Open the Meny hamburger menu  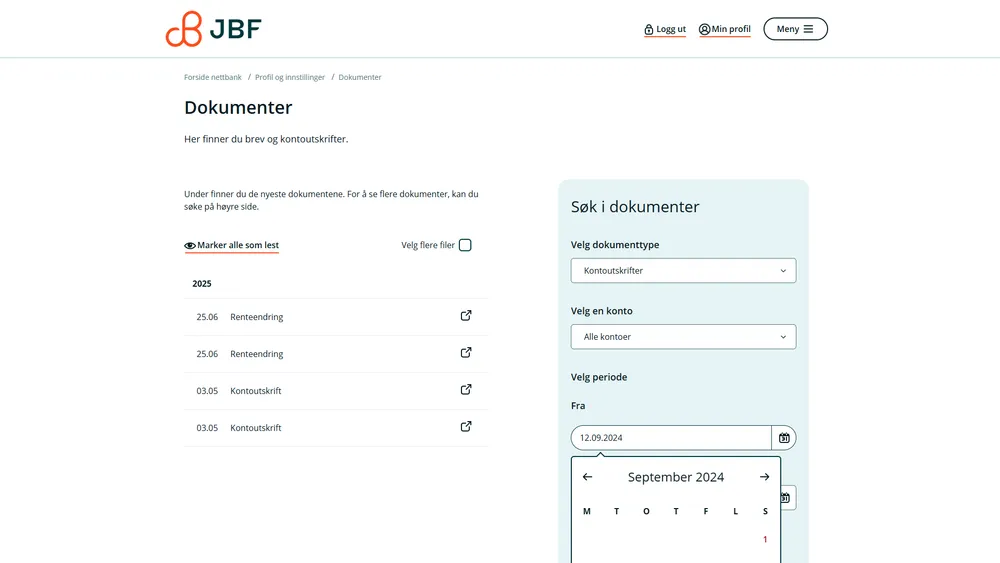pyautogui.click(x=795, y=29)
